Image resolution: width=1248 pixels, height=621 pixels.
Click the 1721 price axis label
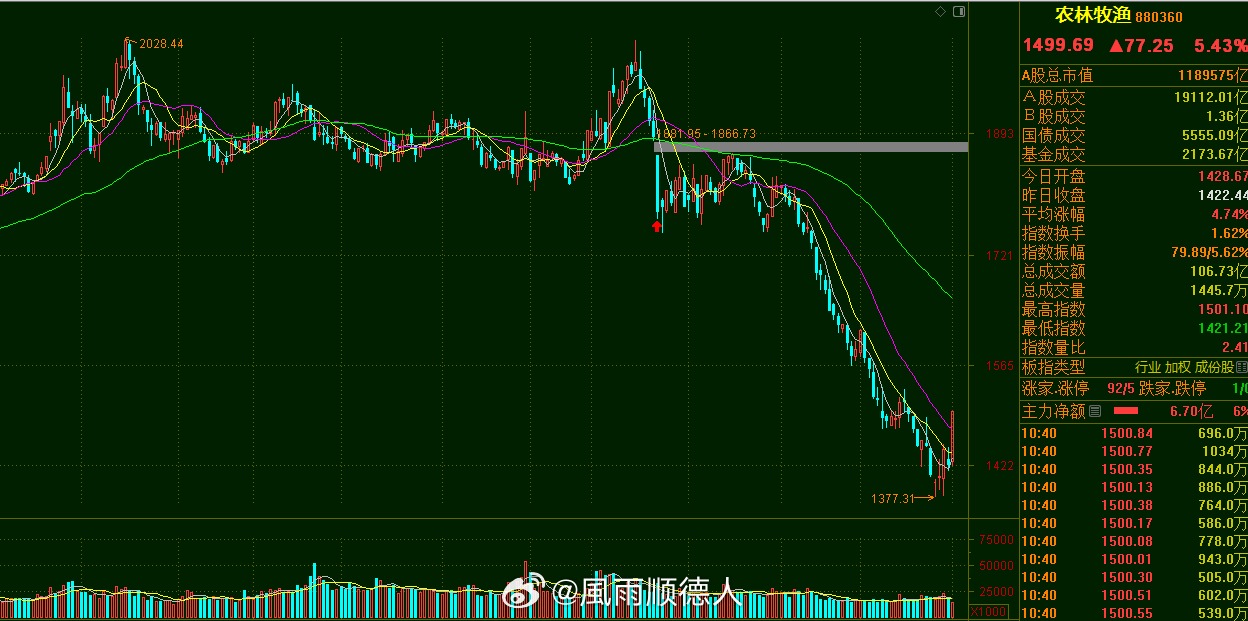click(999, 257)
